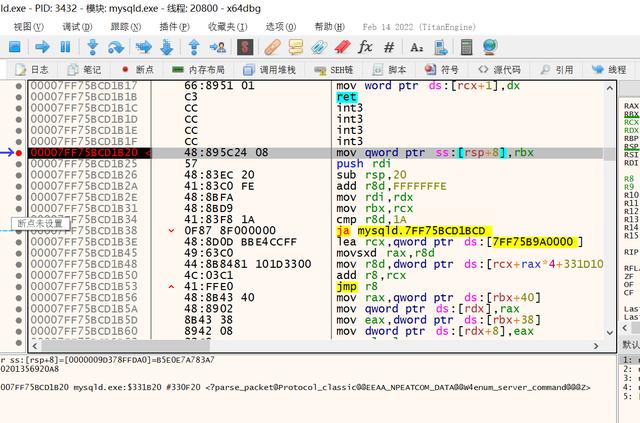Click the trace into arrow icon

tap(143, 47)
